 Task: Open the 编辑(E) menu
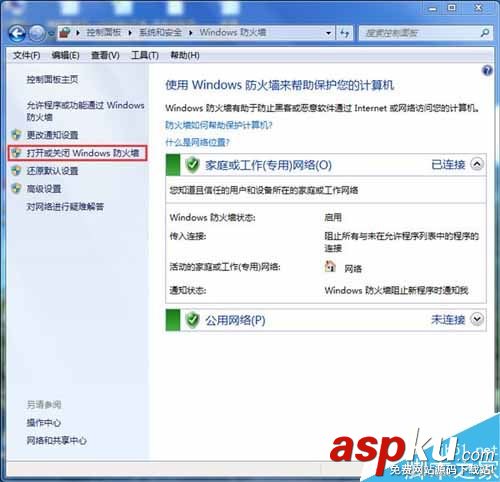point(65,55)
